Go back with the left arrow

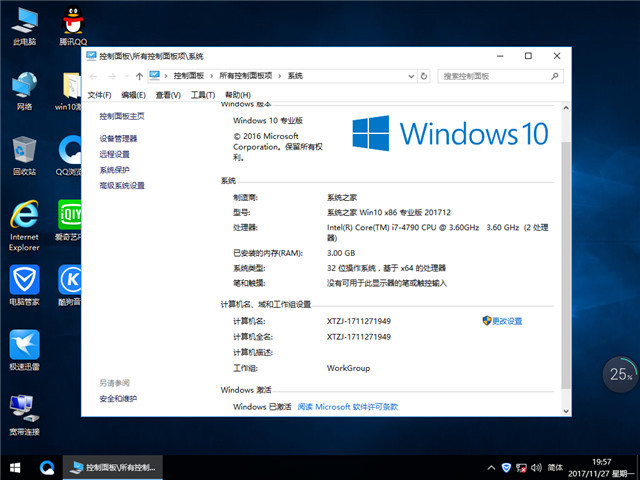[93, 76]
